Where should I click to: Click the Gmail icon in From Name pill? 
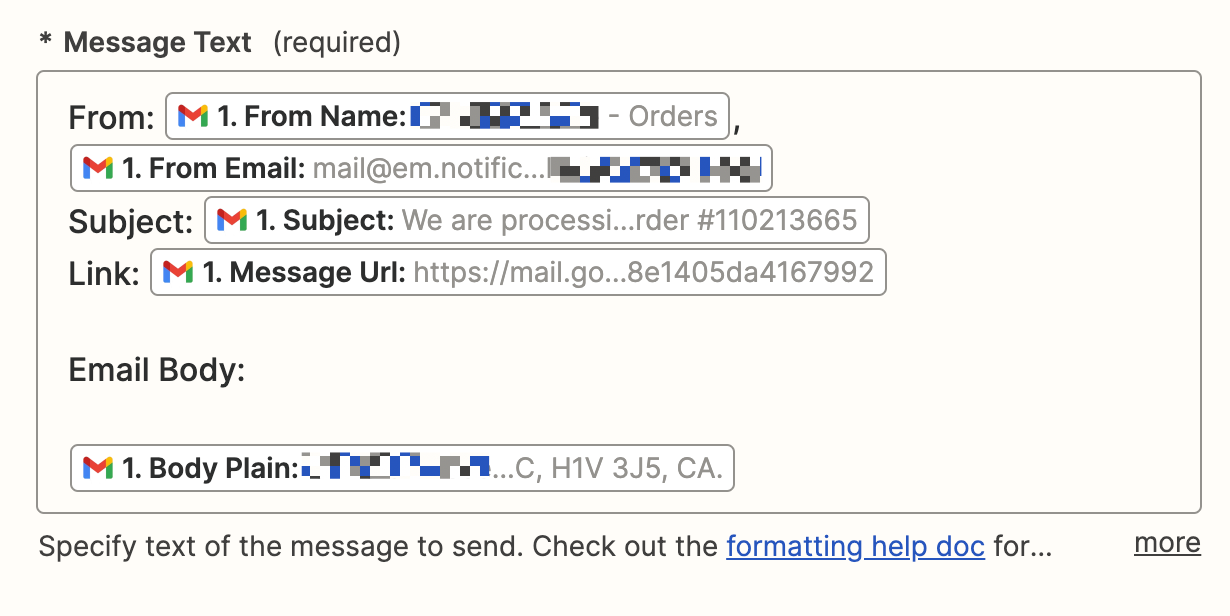(x=194, y=116)
